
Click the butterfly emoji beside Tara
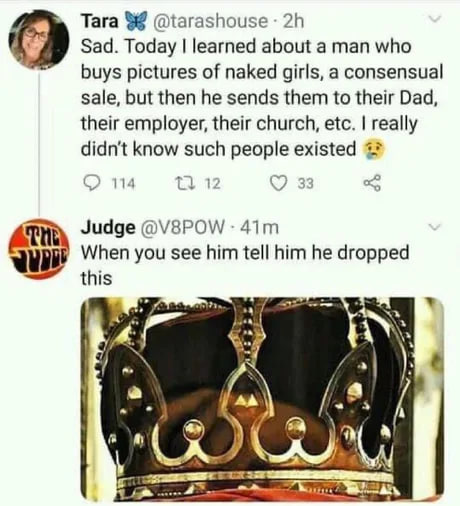[x=136, y=21]
